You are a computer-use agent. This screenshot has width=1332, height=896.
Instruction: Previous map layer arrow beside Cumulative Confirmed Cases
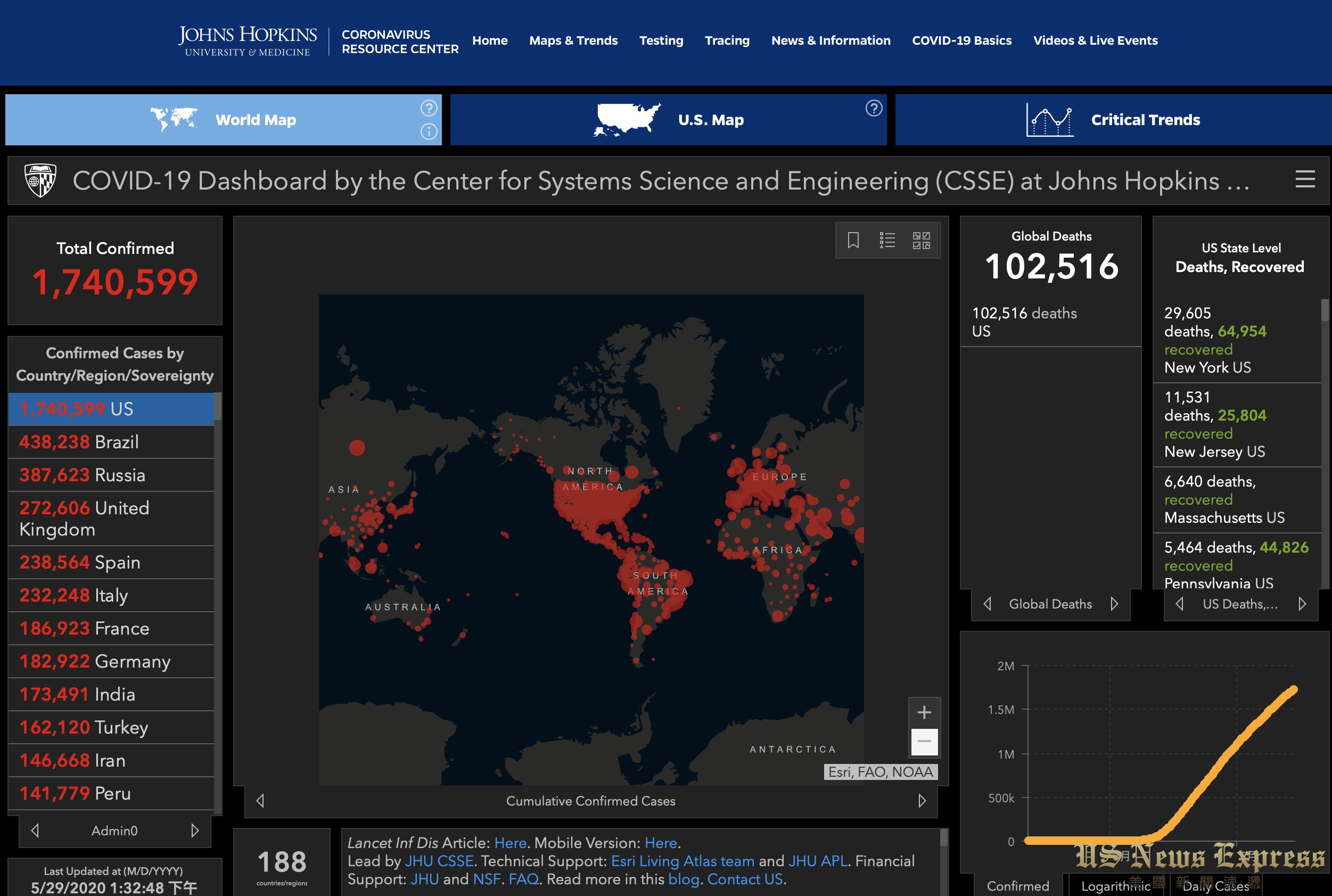[260, 801]
